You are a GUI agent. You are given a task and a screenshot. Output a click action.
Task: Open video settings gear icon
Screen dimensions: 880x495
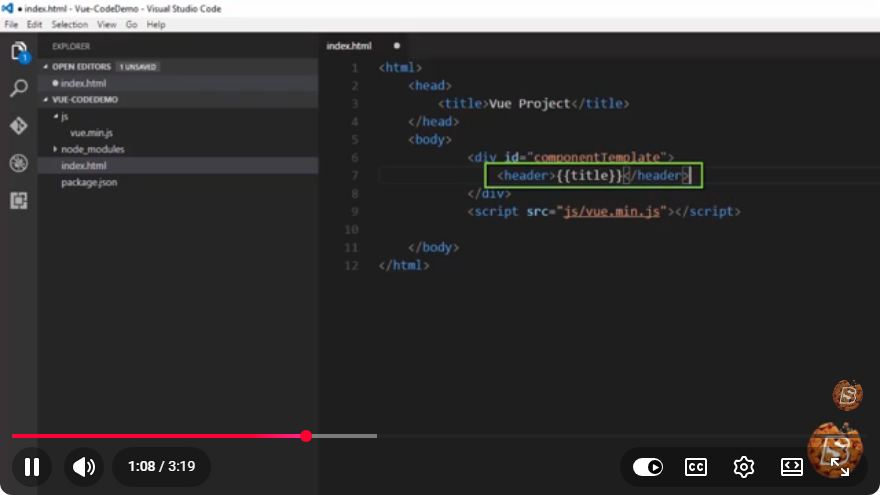tap(744, 467)
